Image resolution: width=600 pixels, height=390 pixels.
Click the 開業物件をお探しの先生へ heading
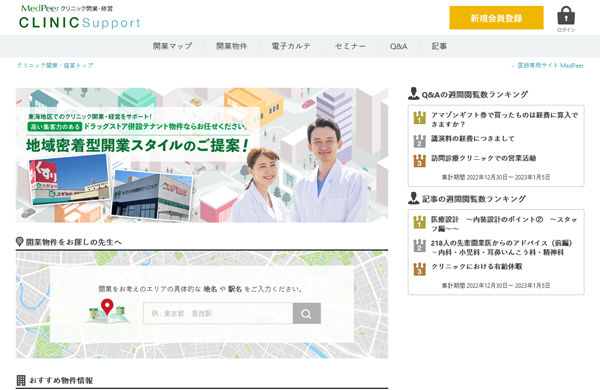(x=73, y=242)
